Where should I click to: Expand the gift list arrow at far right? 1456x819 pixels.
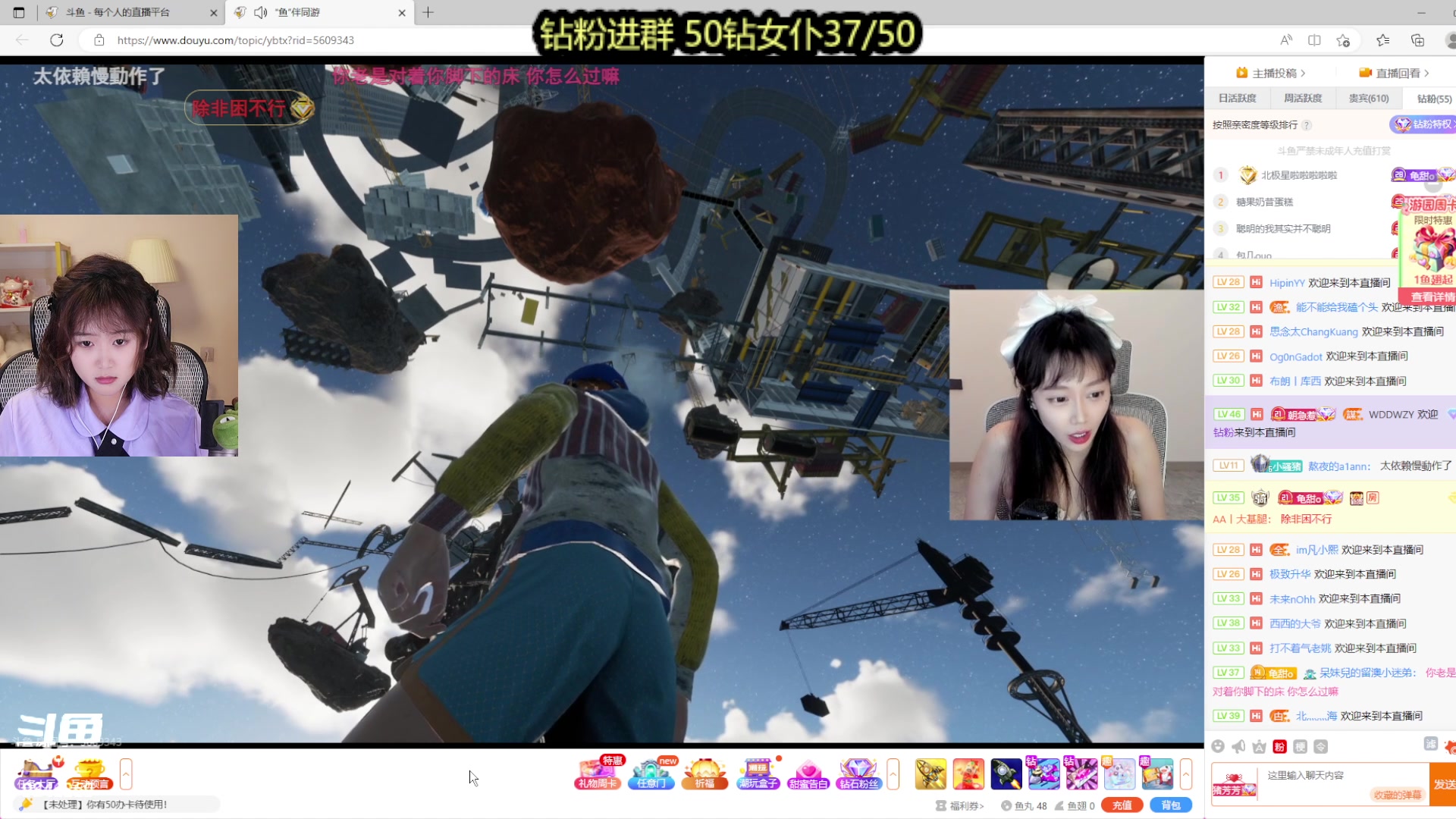click(1186, 774)
